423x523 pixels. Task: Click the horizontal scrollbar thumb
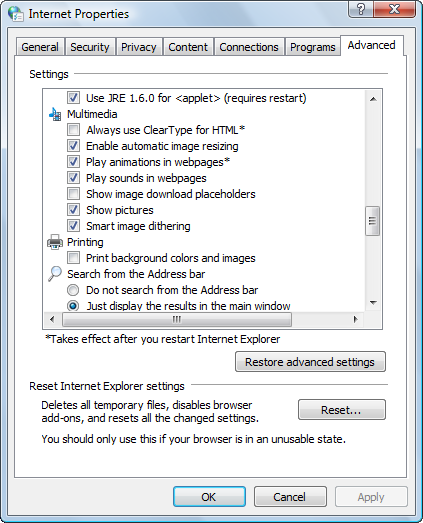click(x=177, y=320)
